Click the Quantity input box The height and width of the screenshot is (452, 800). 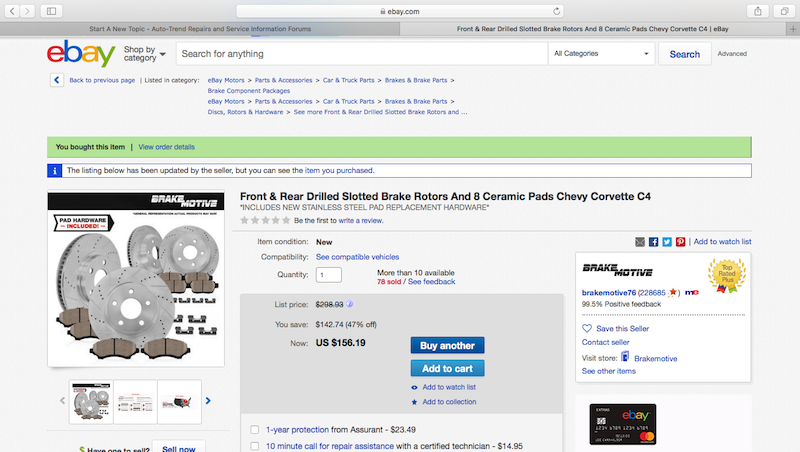click(329, 275)
